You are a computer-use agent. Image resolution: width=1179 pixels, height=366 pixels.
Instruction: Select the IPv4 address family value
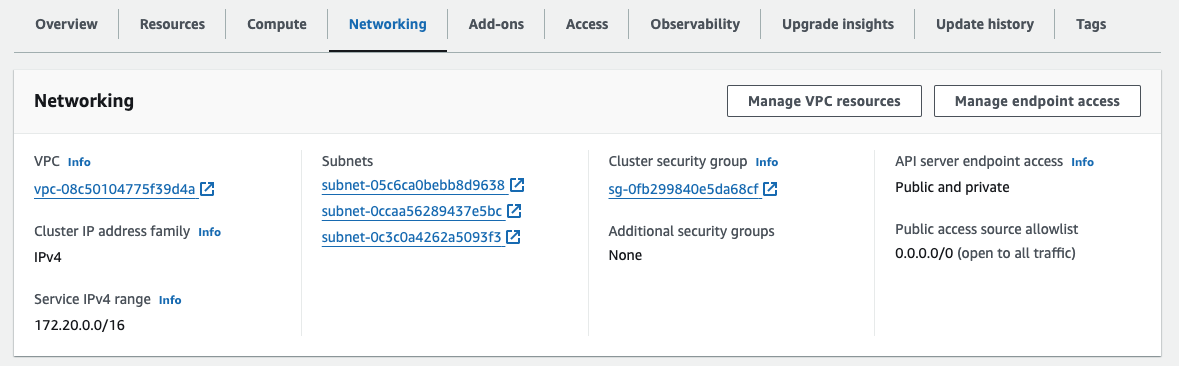click(x=48, y=258)
